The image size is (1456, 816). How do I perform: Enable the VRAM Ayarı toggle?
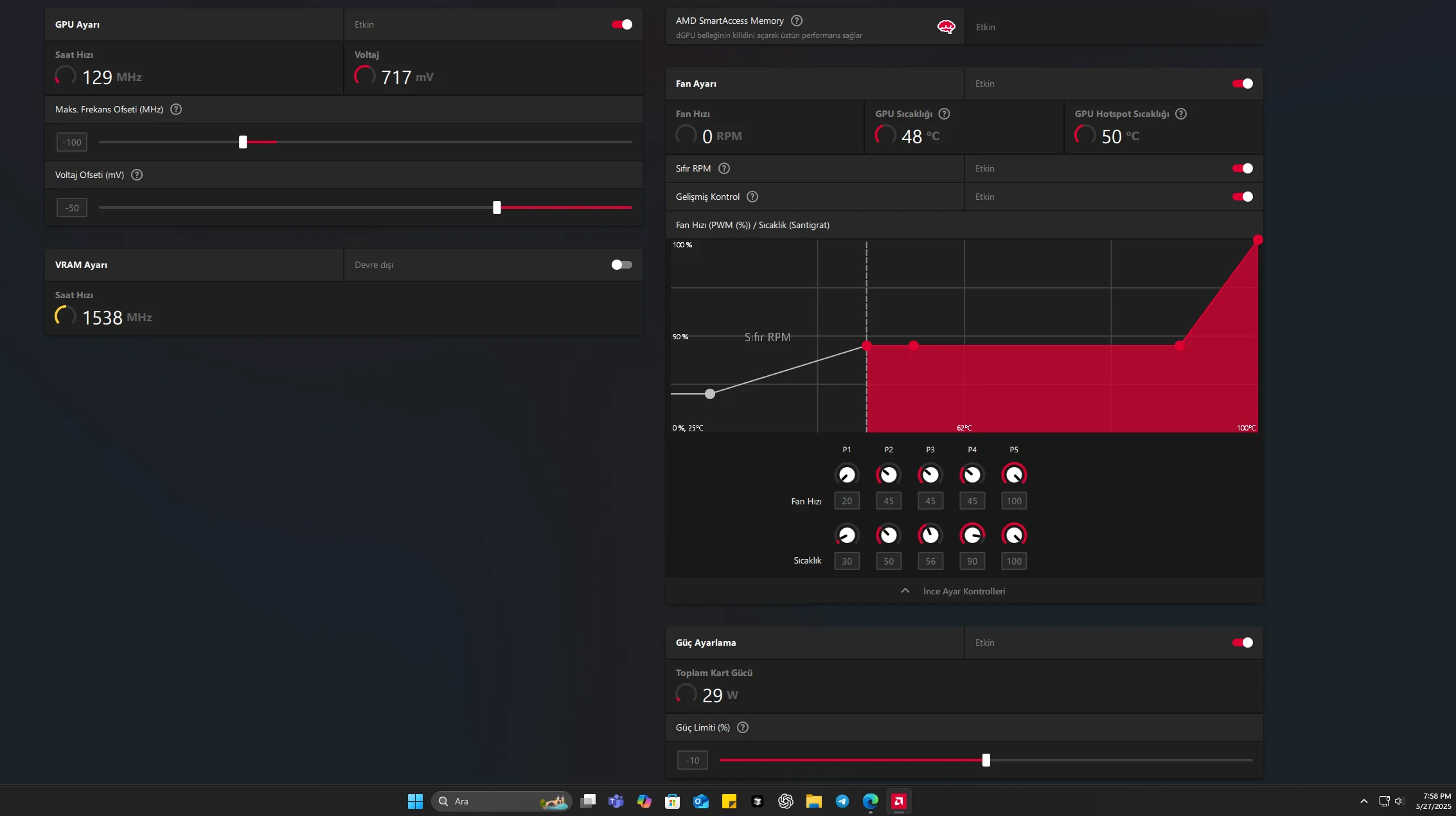click(621, 265)
